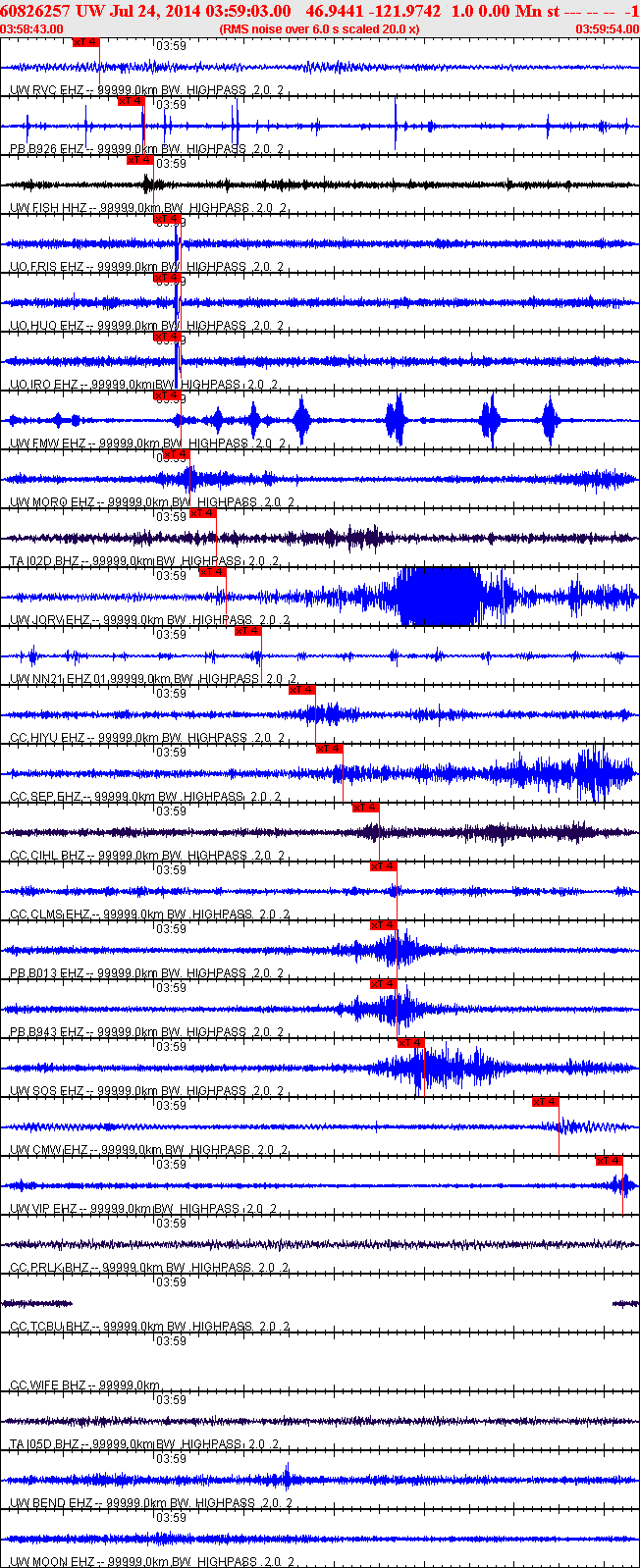
Task: Click the red pick flag on B943 trace
Action: (384, 984)
